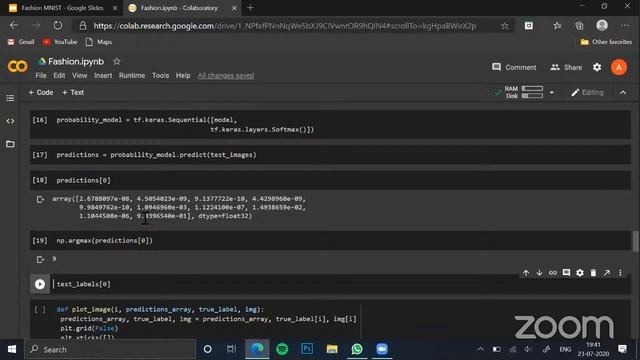
Task: Click the RAM usage bar
Action: [x=532, y=89]
